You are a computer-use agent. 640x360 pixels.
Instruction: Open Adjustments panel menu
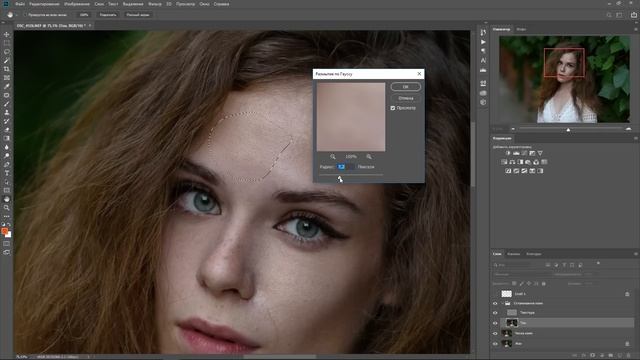coord(636,138)
